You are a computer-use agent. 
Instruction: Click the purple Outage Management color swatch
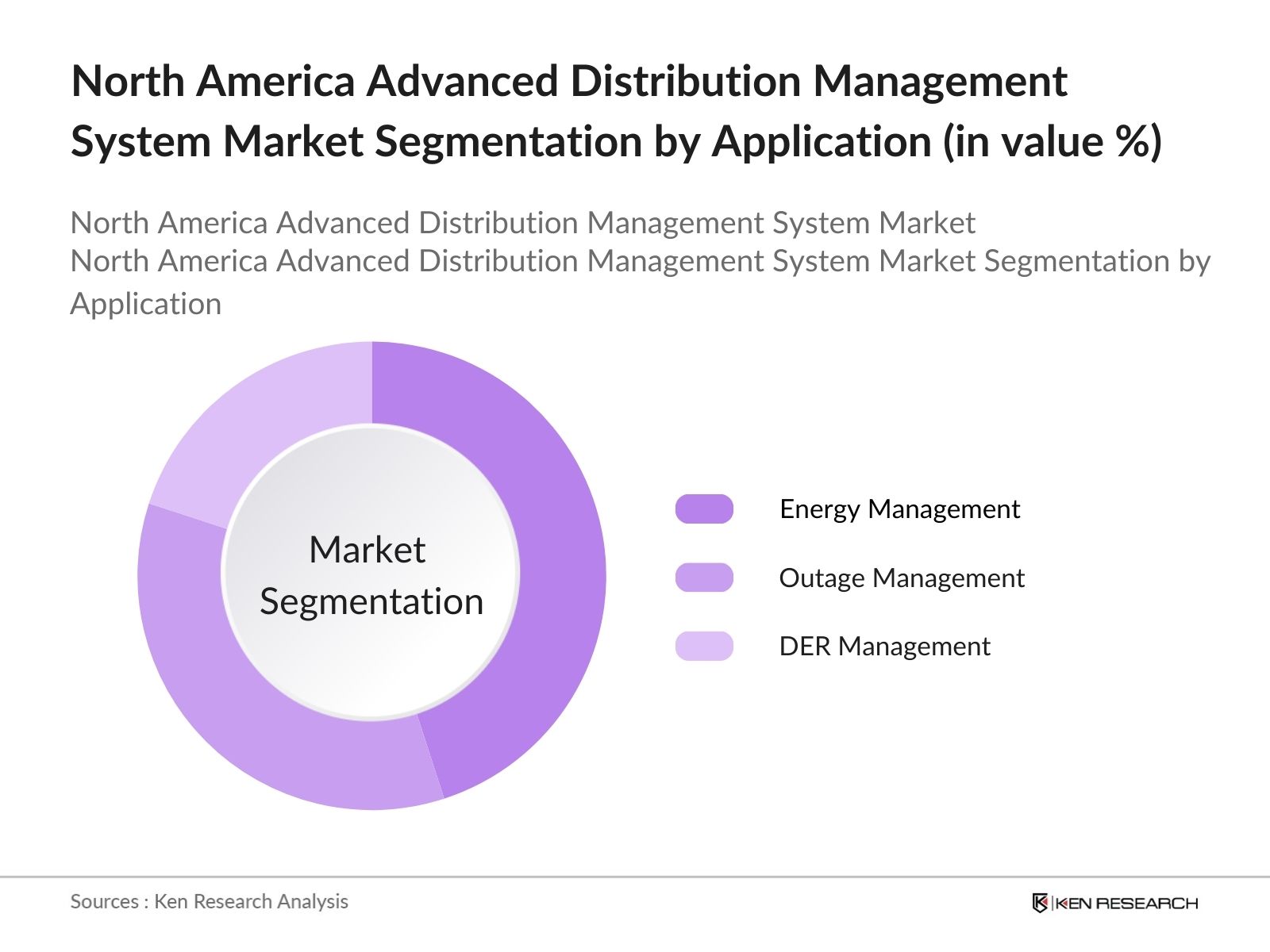pyautogui.click(x=703, y=578)
